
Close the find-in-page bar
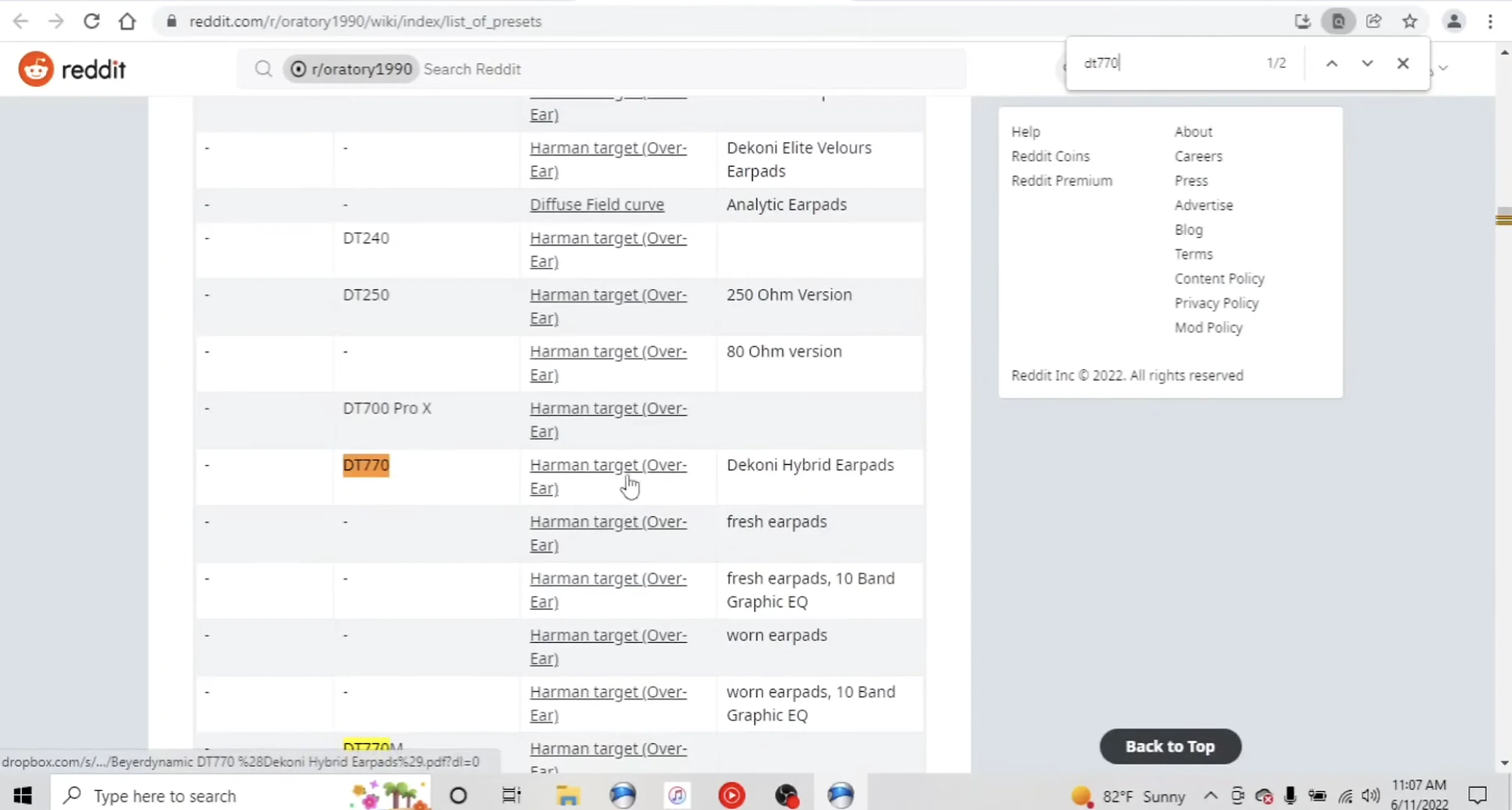point(1403,63)
